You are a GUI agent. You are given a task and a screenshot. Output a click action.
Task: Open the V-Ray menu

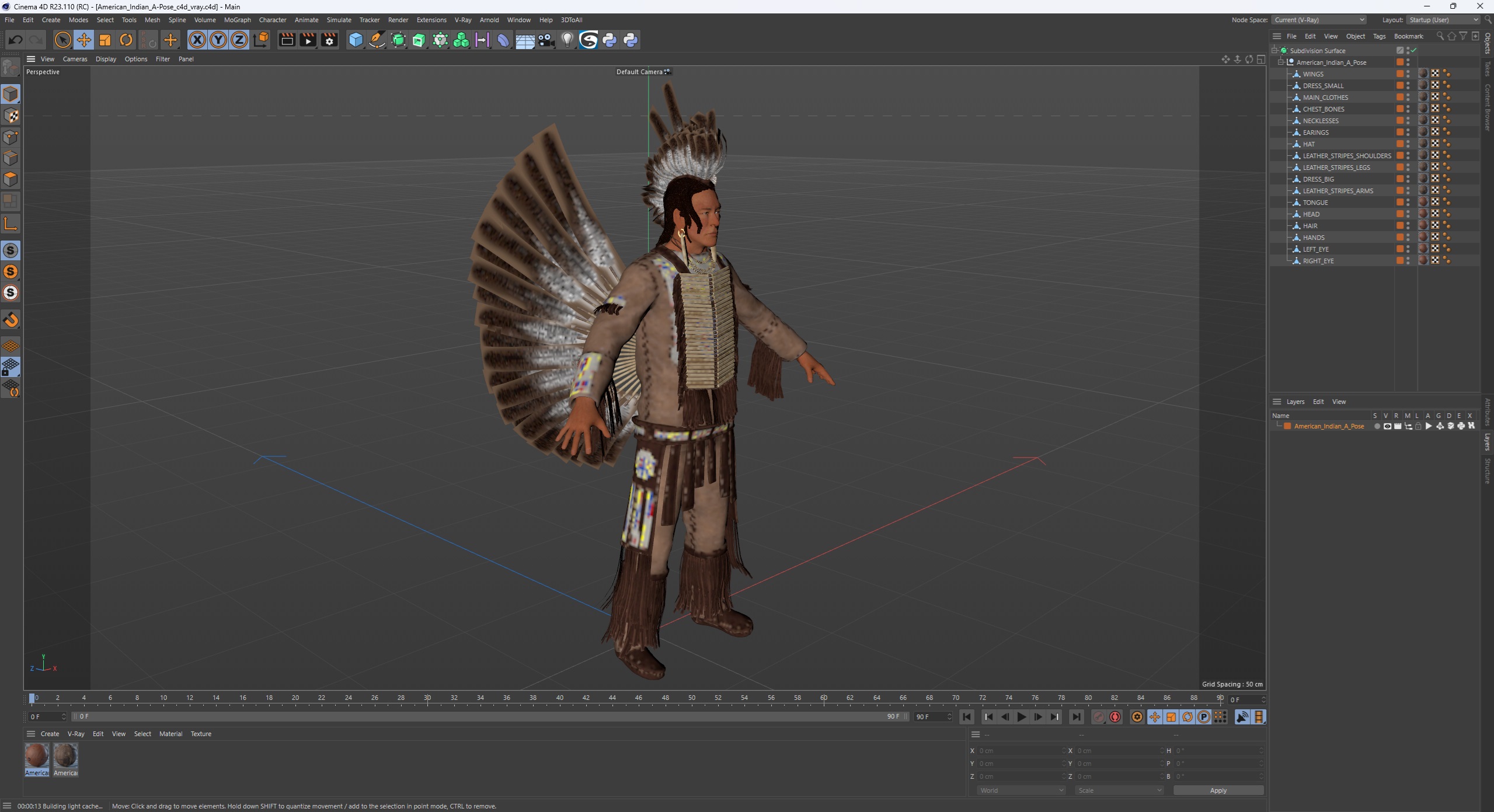(x=463, y=20)
